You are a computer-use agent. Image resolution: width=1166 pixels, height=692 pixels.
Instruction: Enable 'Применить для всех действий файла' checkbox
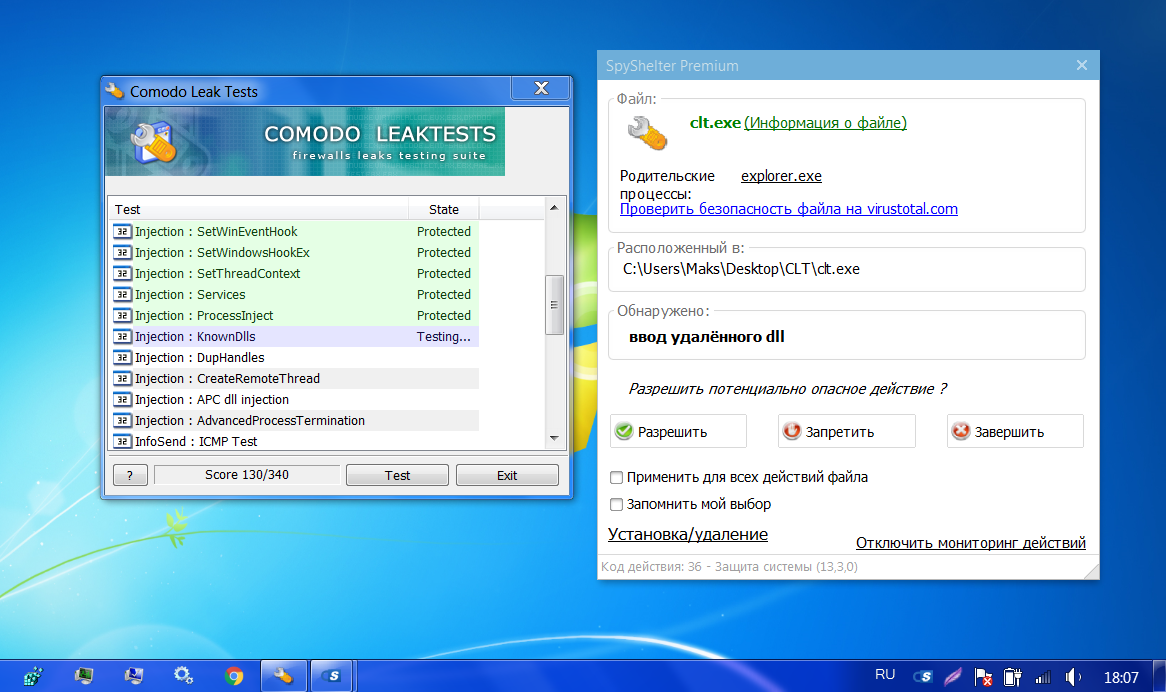point(617,477)
